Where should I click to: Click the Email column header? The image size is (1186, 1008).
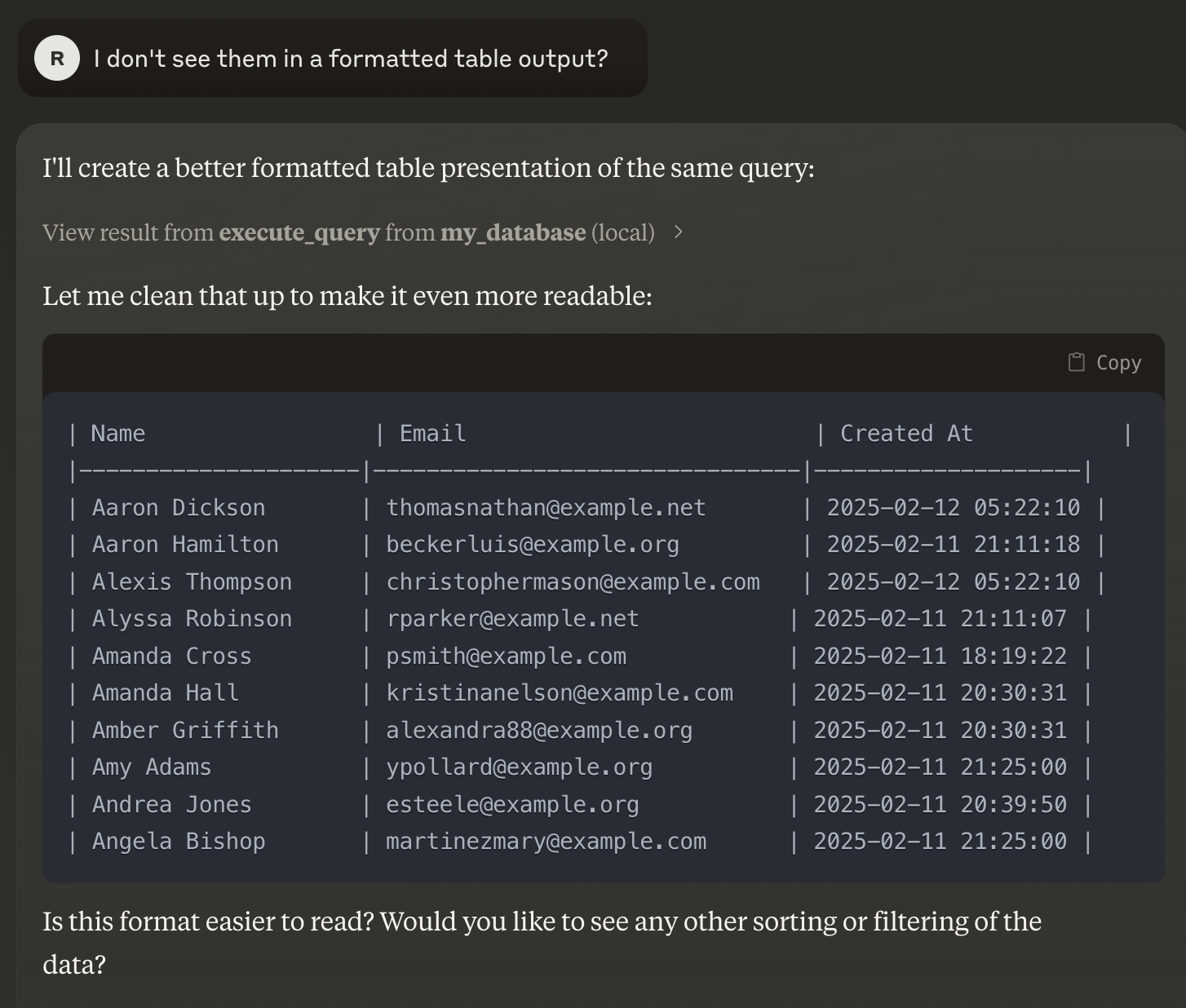(x=431, y=433)
